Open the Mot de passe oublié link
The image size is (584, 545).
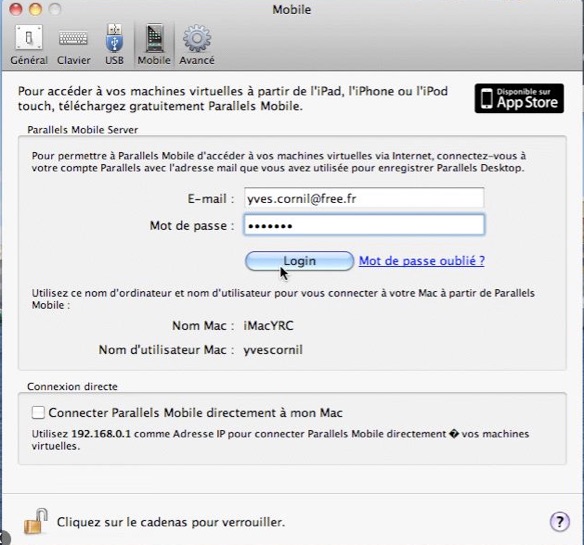click(422, 261)
